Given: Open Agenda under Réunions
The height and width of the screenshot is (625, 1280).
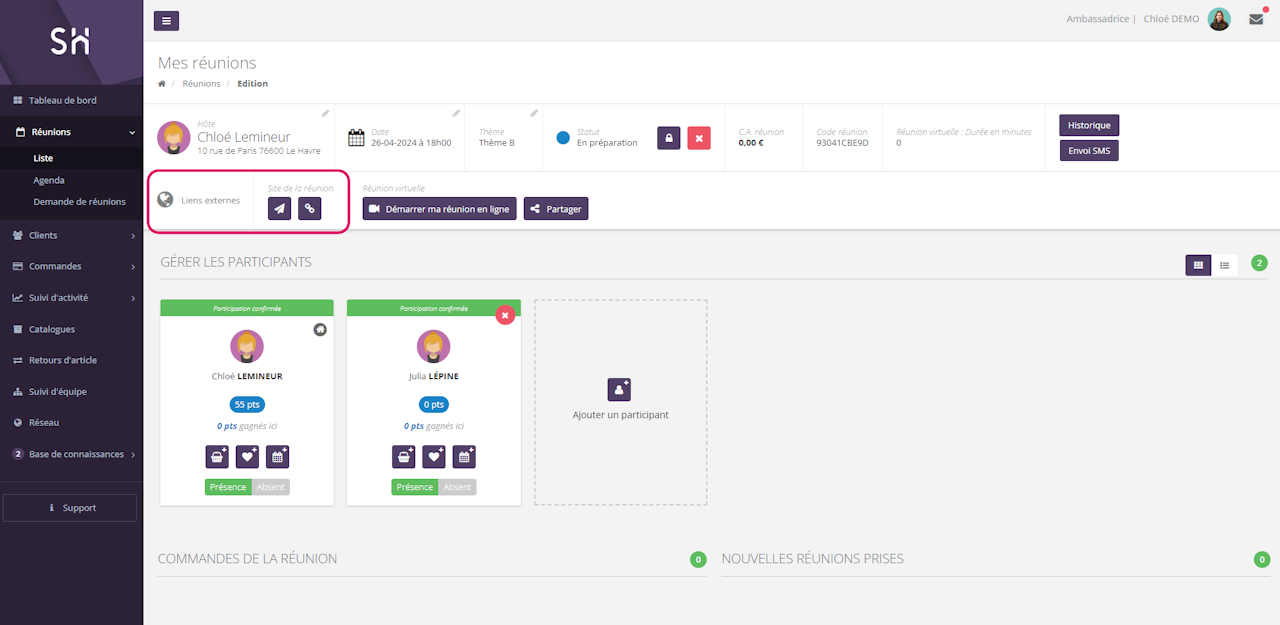Looking at the screenshot, I should coord(49,180).
